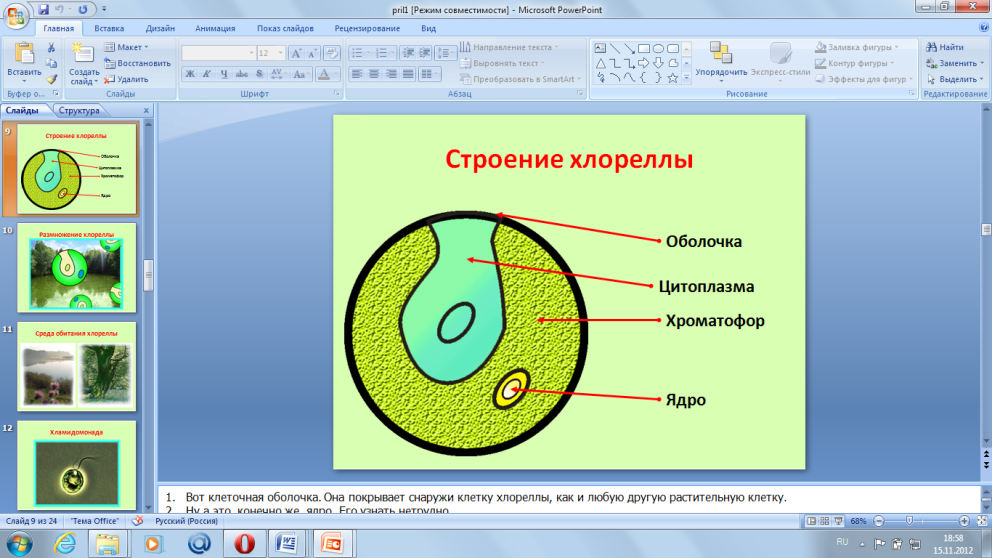Switch to the Structure (Структура) pane tab

80,111
